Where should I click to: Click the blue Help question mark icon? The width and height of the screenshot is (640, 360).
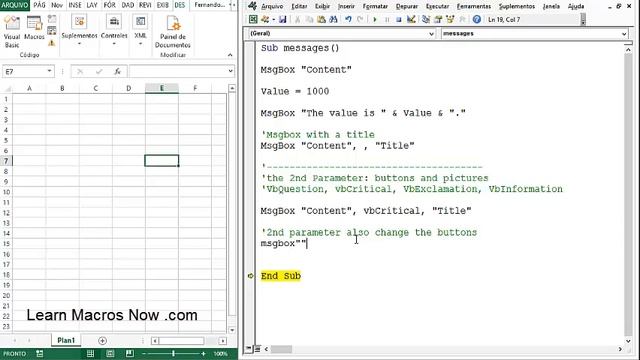click(x=476, y=19)
